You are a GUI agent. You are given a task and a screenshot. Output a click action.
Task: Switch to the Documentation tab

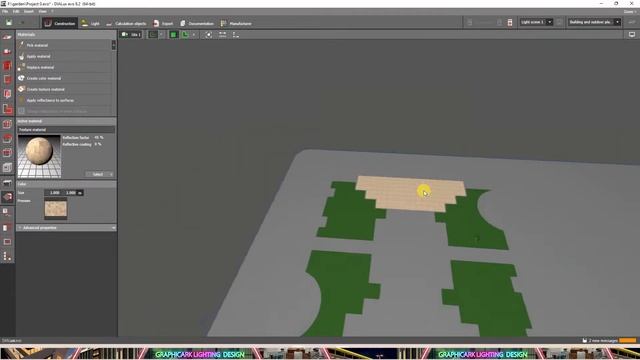tap(197, 23)
